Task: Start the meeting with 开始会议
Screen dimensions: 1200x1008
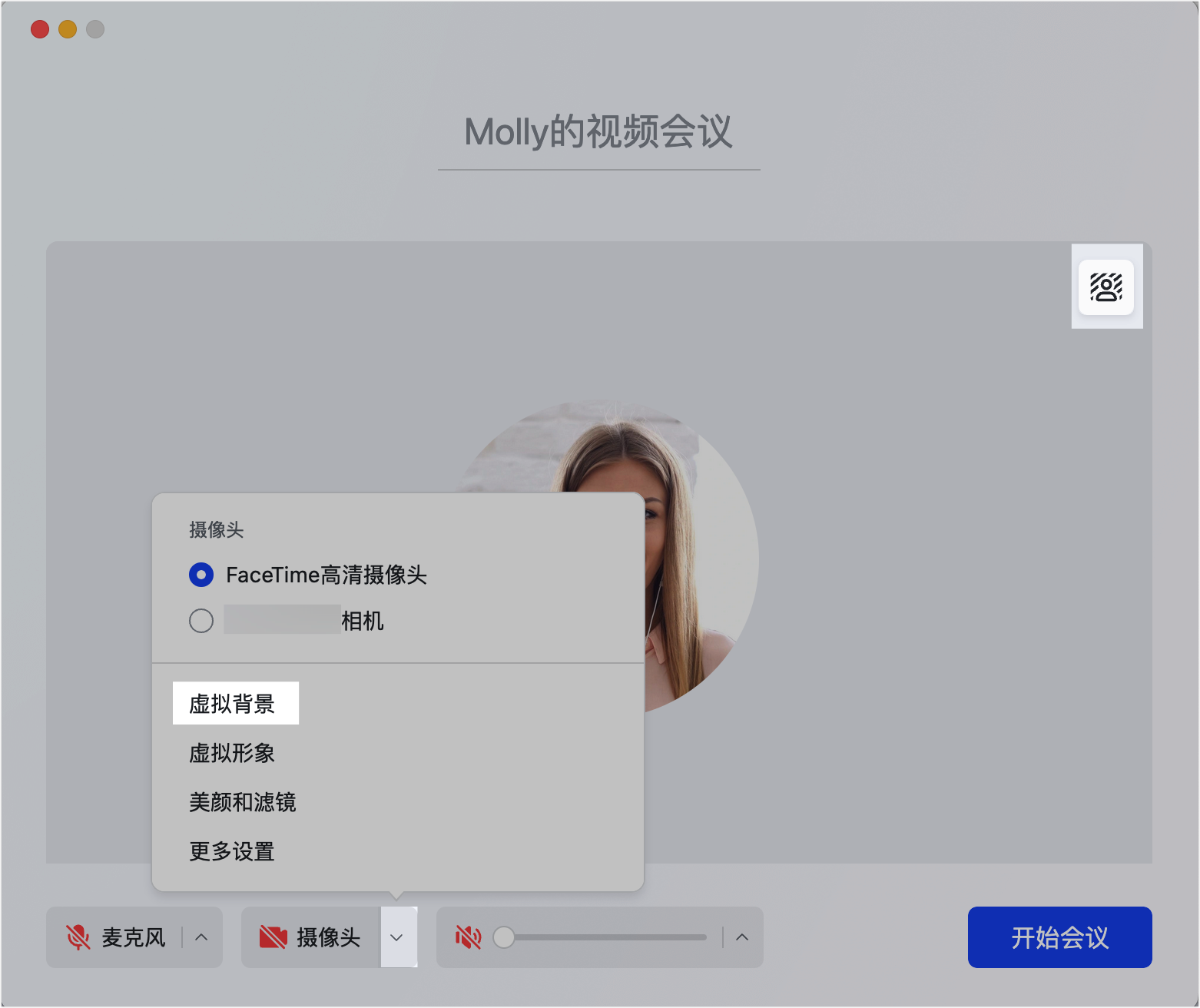Action: (1060, 937)
